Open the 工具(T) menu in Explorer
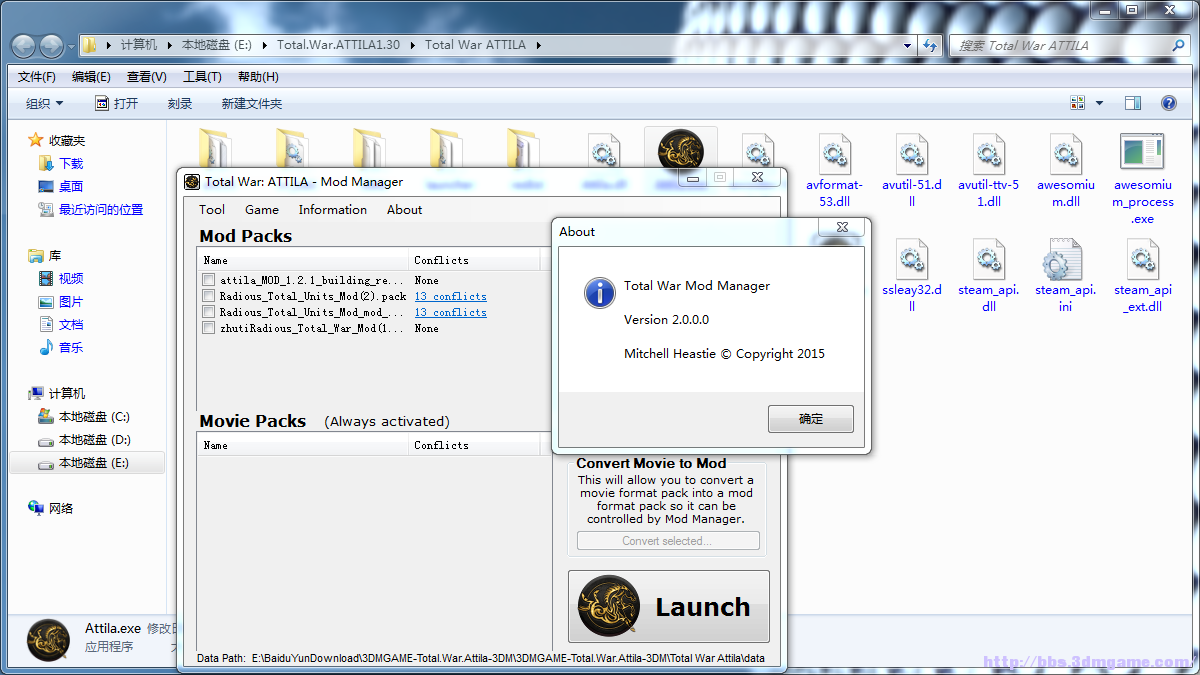Image resolution: width=1200 pixels, height=675 pixels. [202, 76]
